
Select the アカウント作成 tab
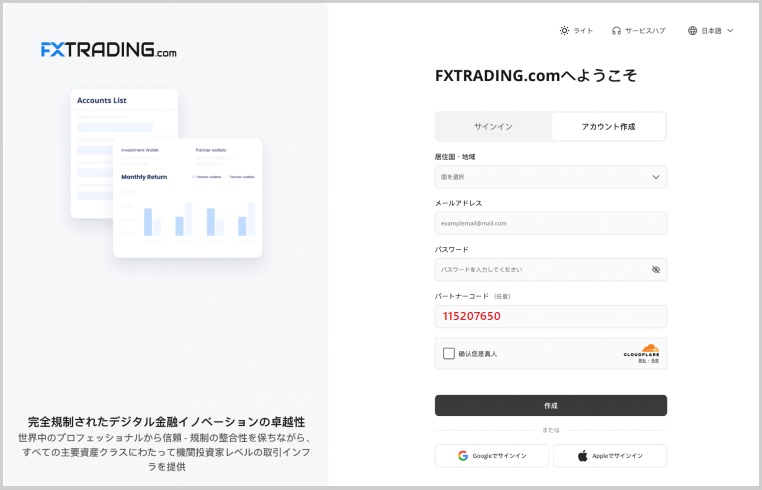tap(608, 127)
